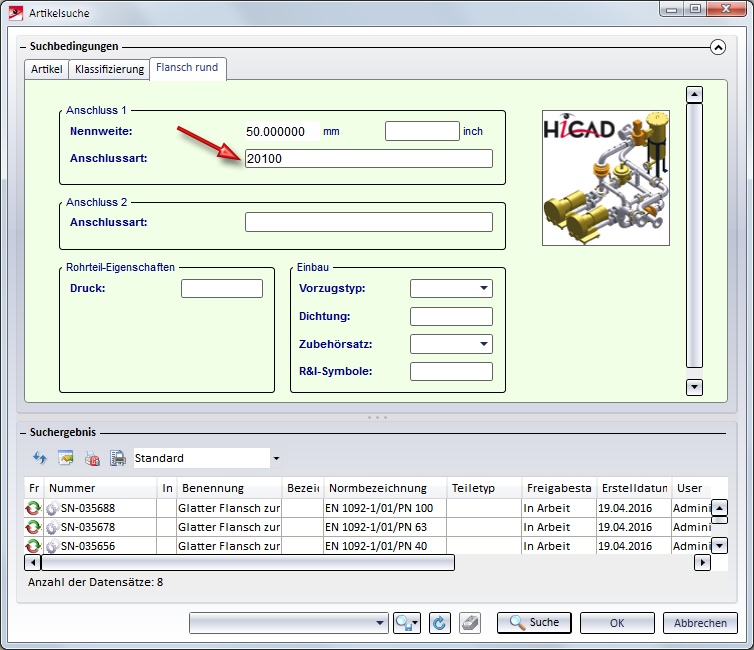Expand the Standard view dropdown
The height and width of the screenshot is (650, 754).
276,459
